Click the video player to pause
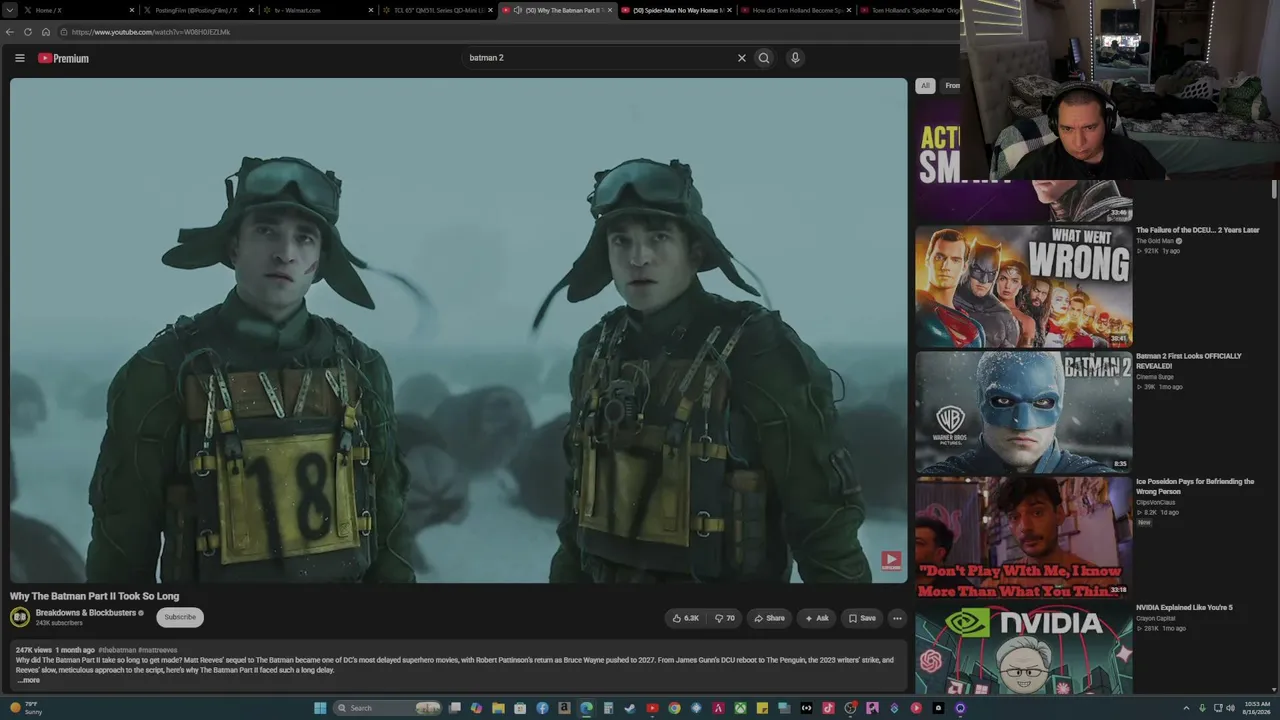Image resolution: width=1280 pixels, height=720 pixels. (459, 330)
